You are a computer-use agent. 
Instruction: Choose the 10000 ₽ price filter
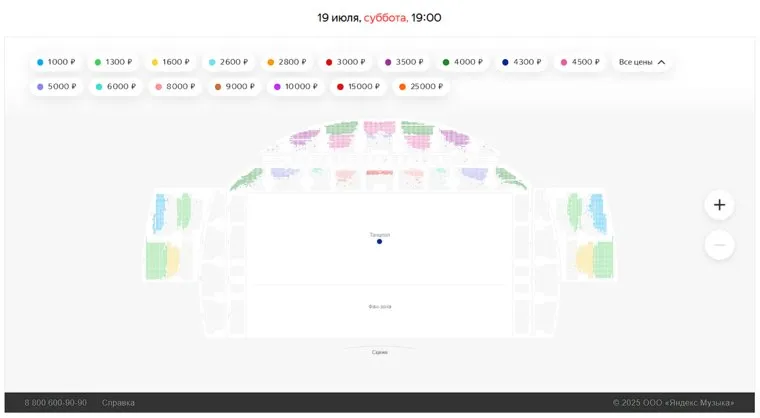pos(295,87)
